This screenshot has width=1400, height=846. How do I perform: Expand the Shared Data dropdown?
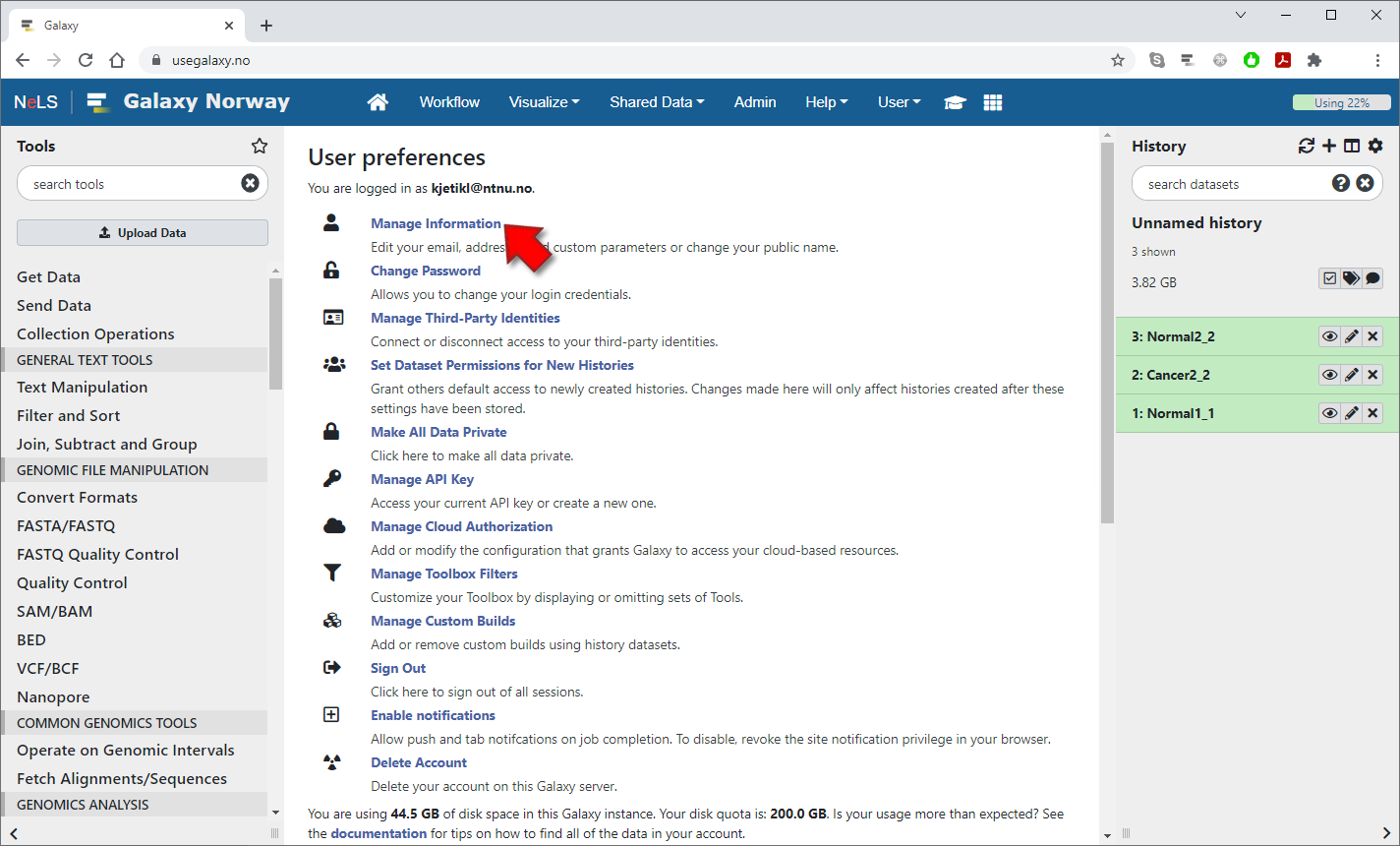click(657, 102)
